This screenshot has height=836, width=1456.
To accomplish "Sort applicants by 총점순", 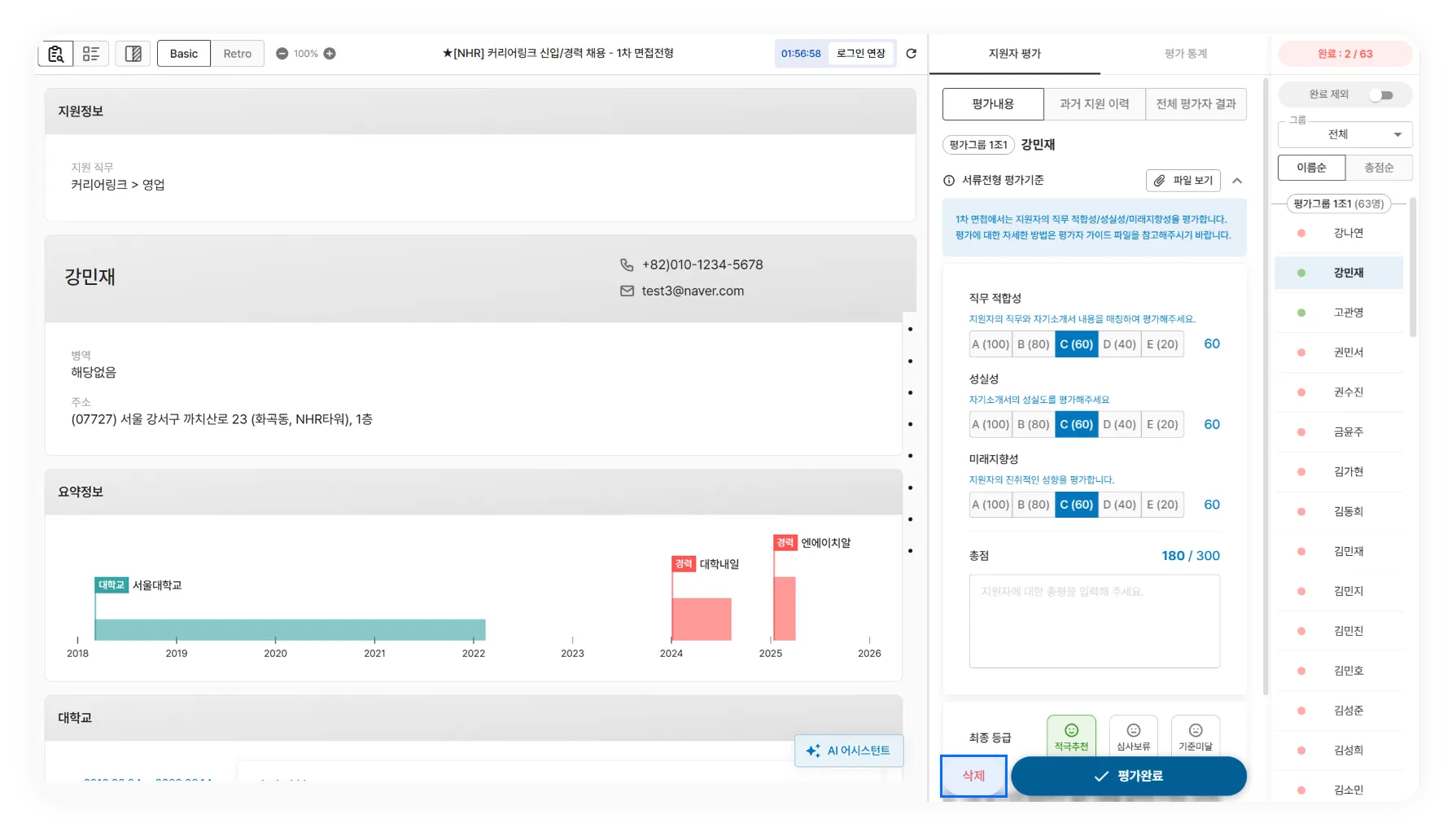I will click(x=1379, y=168).
